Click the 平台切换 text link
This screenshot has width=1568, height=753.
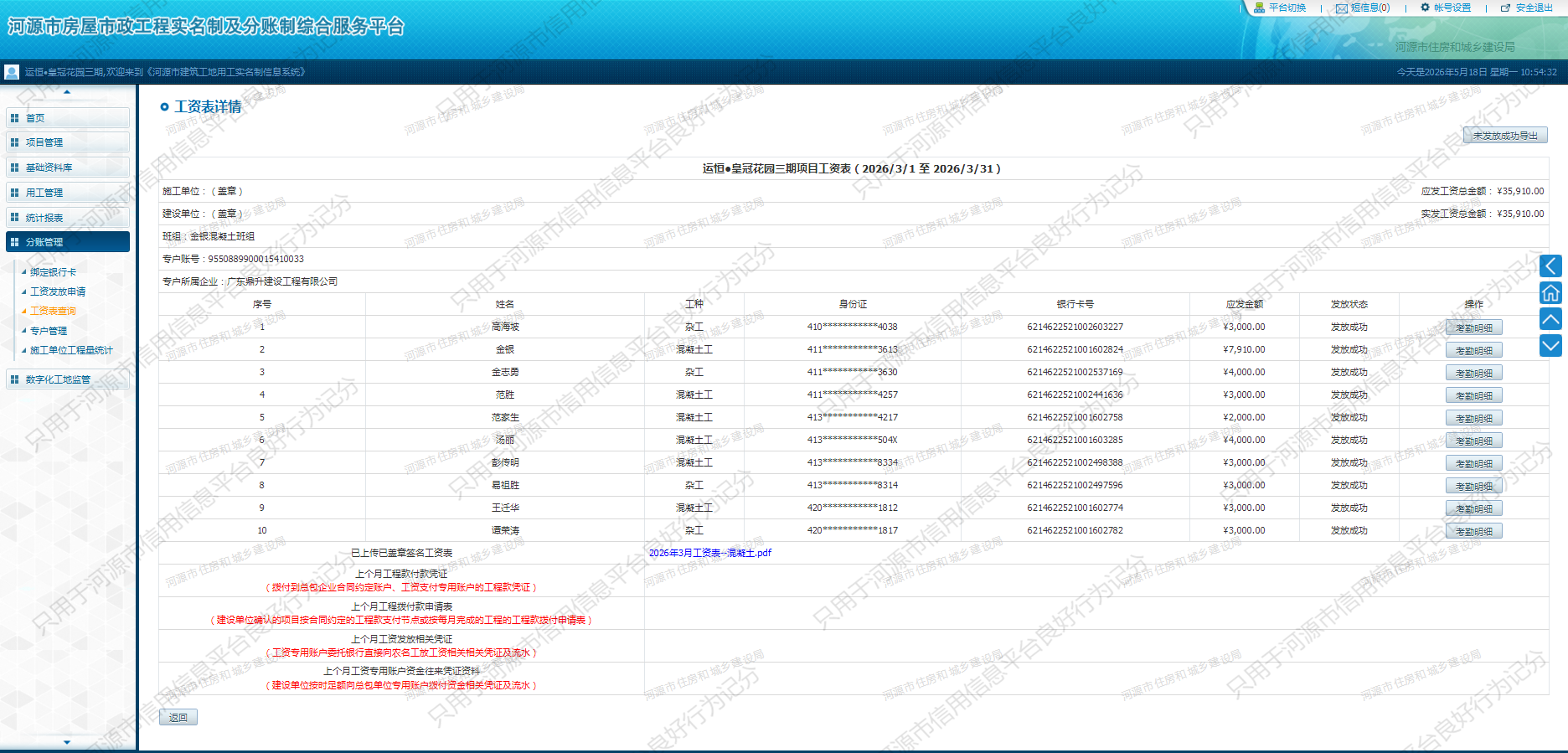tap(1287, 8)
